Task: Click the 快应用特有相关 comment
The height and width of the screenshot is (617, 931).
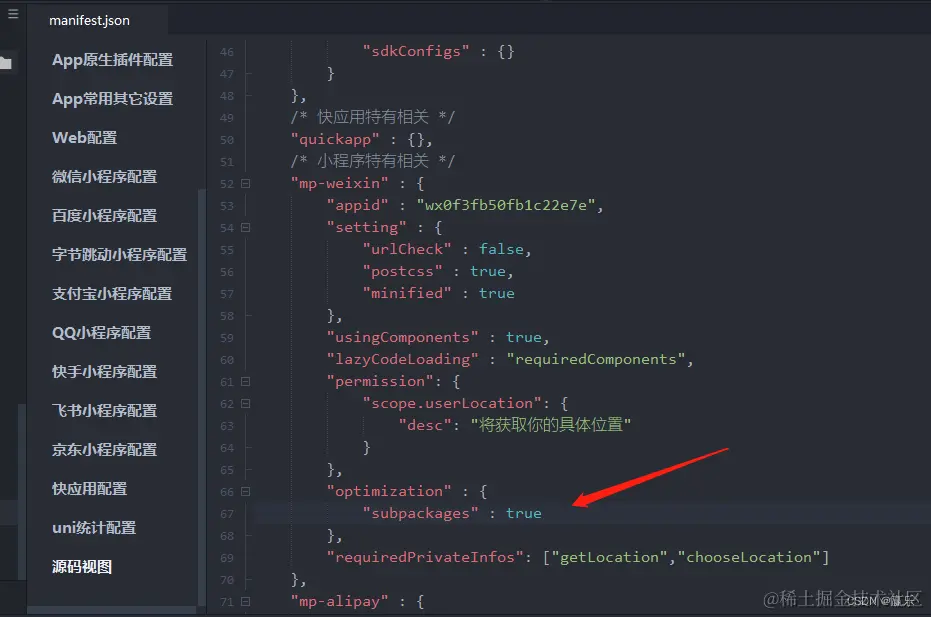Action: click(x=373, y=118)
